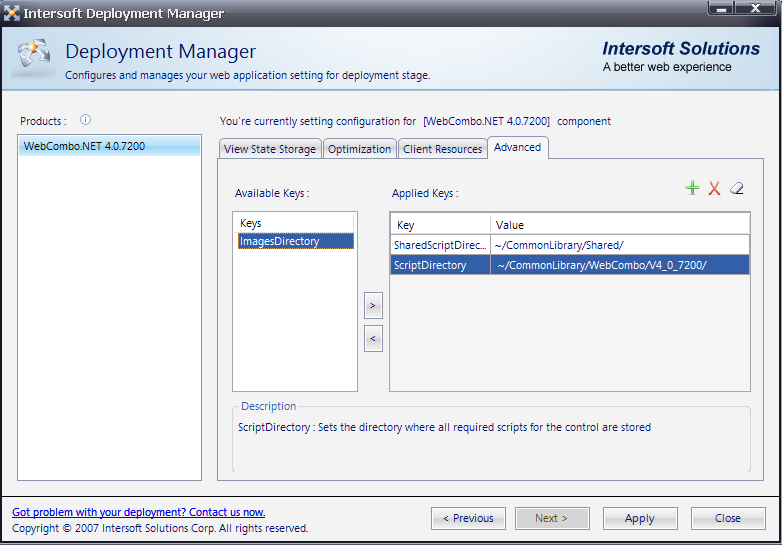Click the Deployment Manager logo icon

33,58
